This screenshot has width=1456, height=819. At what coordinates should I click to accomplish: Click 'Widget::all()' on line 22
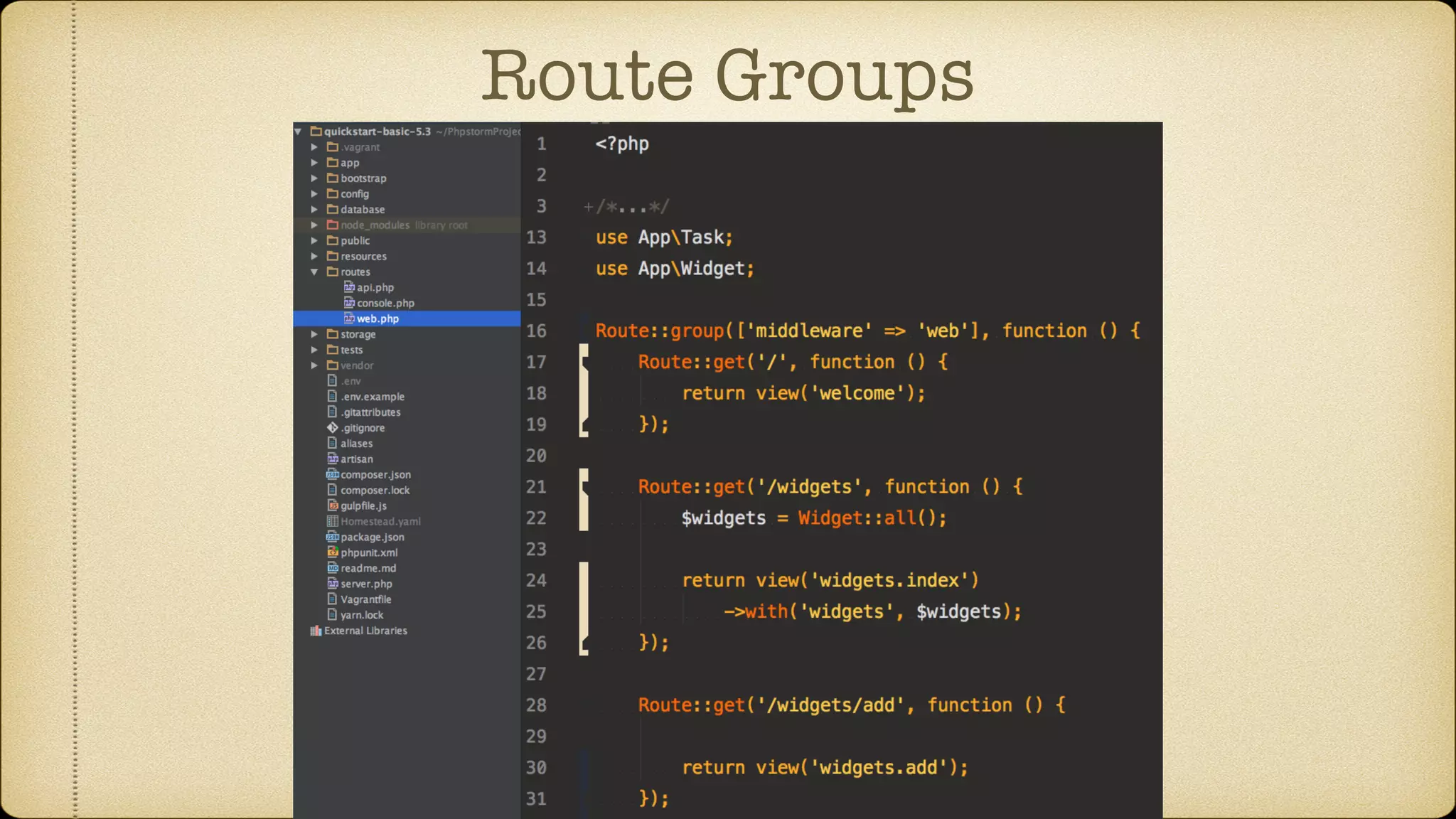point(867,518)
